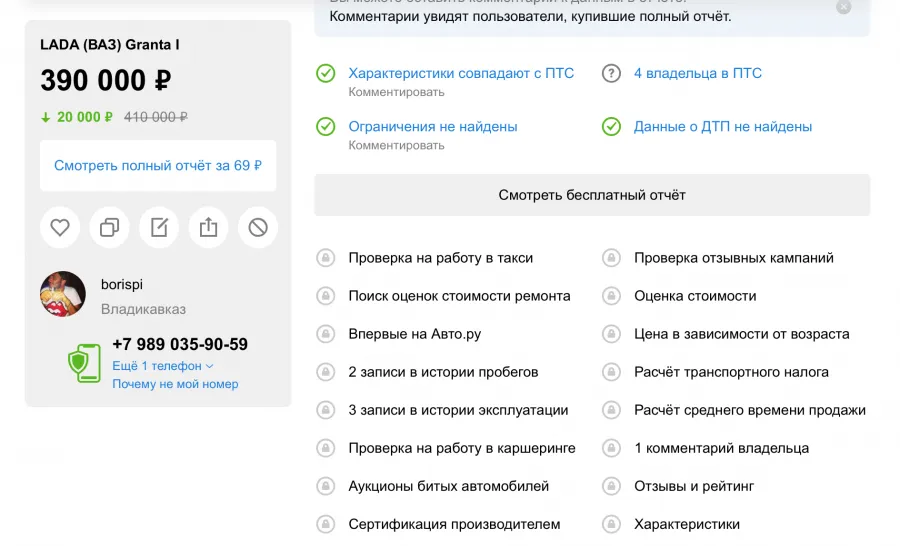
Task: Click lock icon for Поиск оценок стоимости ремонта
Action: (325, 296)
